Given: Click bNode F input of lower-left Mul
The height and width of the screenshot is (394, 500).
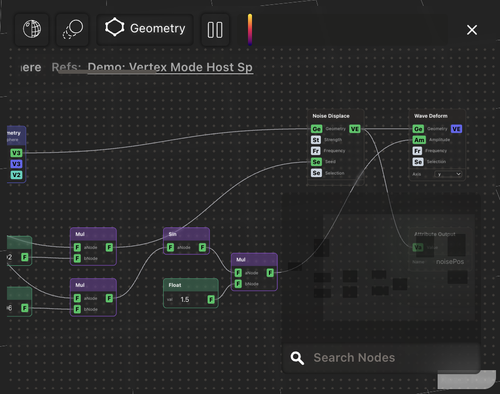Looking at the screenshot, I should pos(77,309).
